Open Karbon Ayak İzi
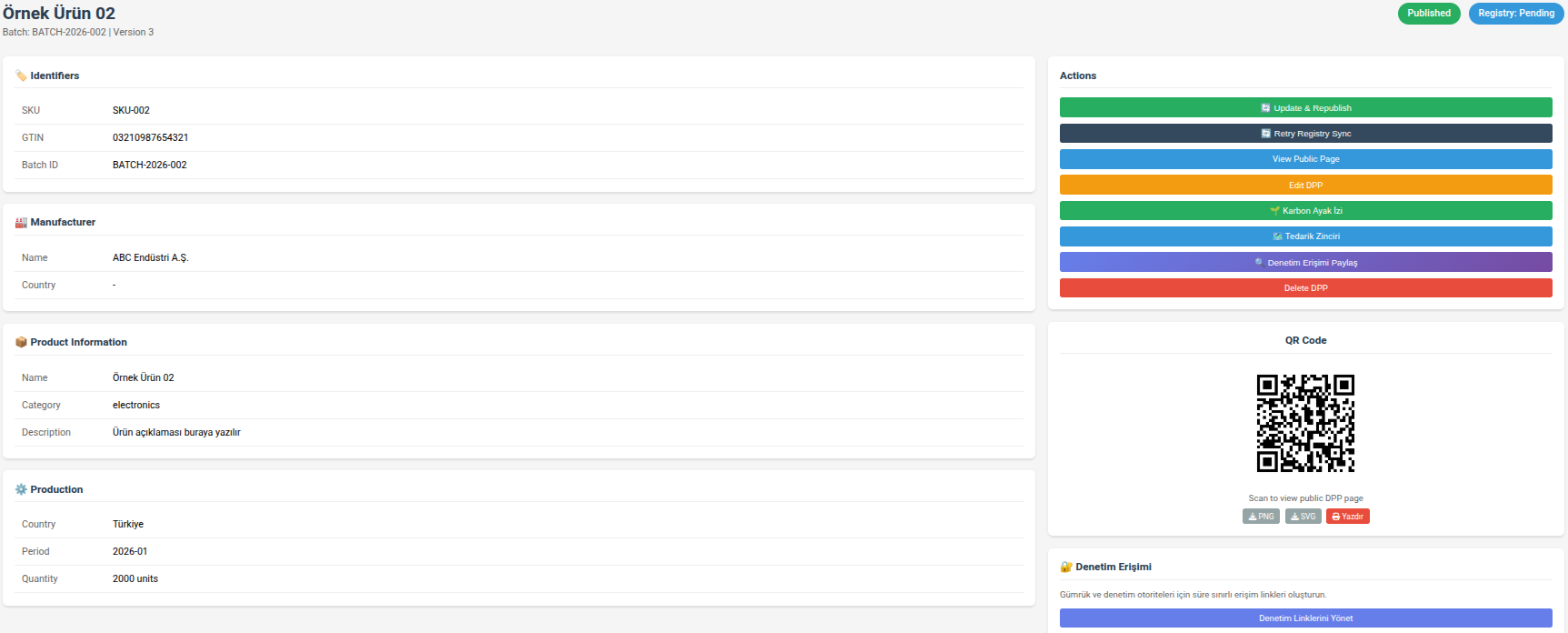Image resolution: width=1568 pixels, height=633 pixels. (x=1305, y=210)
